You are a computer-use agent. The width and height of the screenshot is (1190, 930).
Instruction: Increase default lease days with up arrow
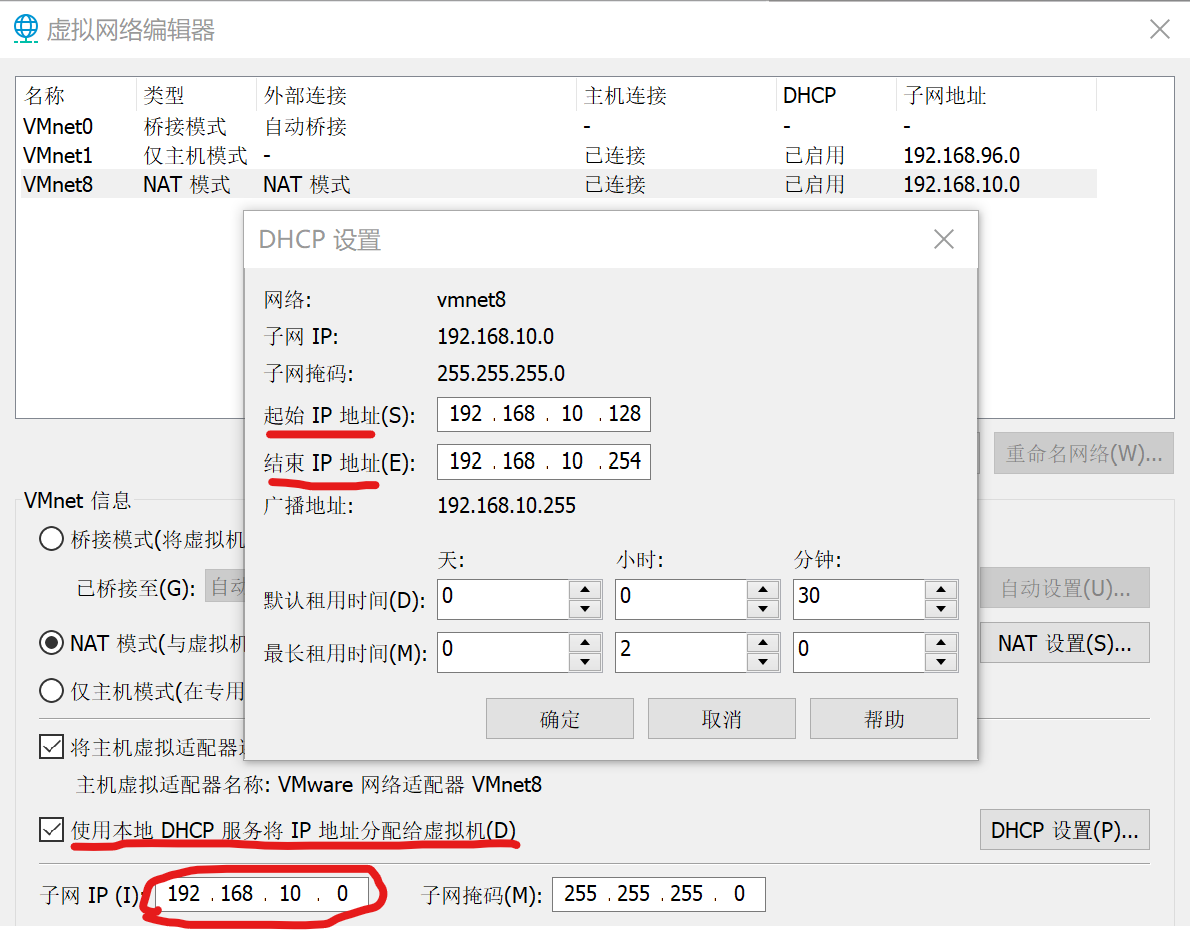[584, 589]
